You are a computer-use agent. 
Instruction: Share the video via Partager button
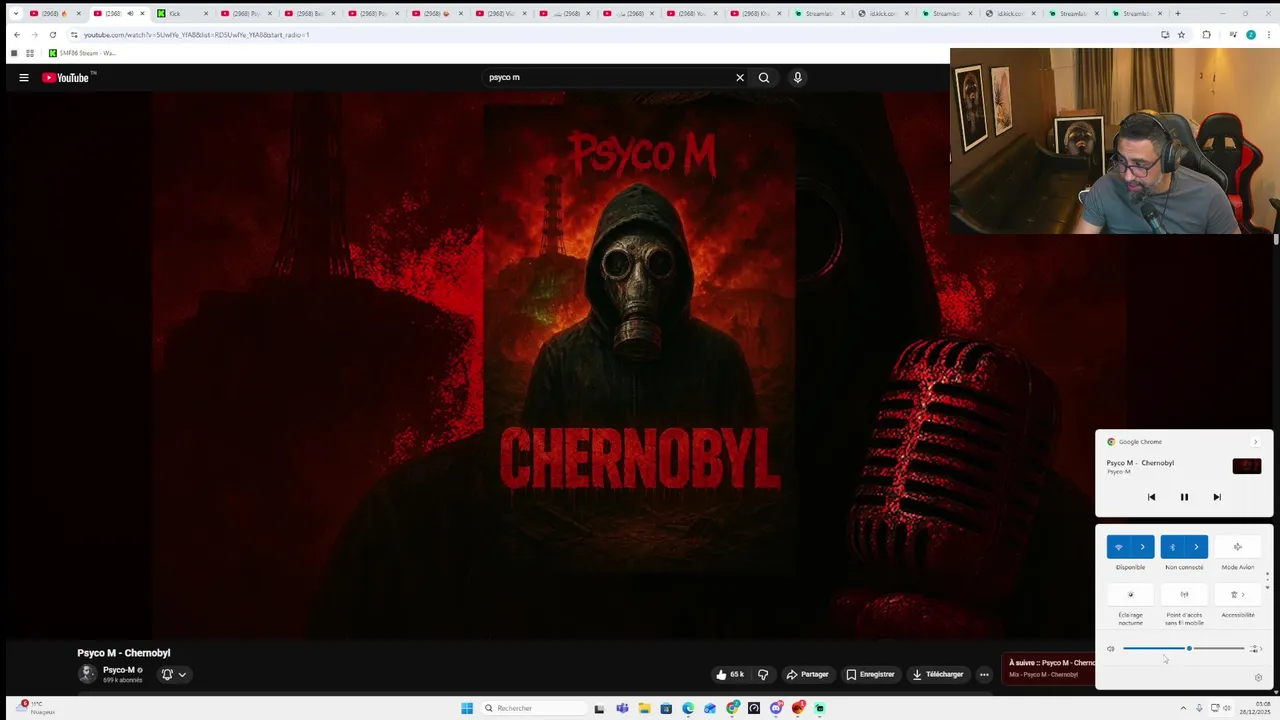click(x=807, y=674)
